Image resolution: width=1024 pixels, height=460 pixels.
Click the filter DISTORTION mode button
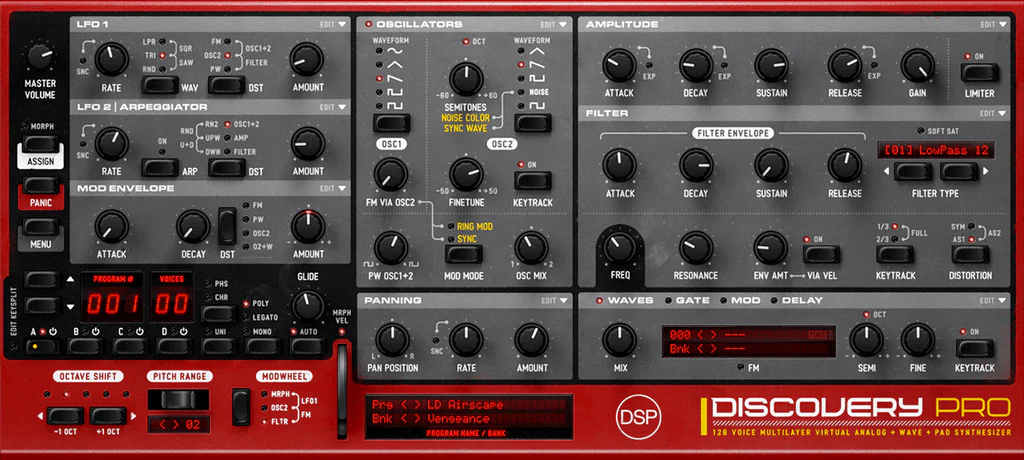(x=970, y=254)
